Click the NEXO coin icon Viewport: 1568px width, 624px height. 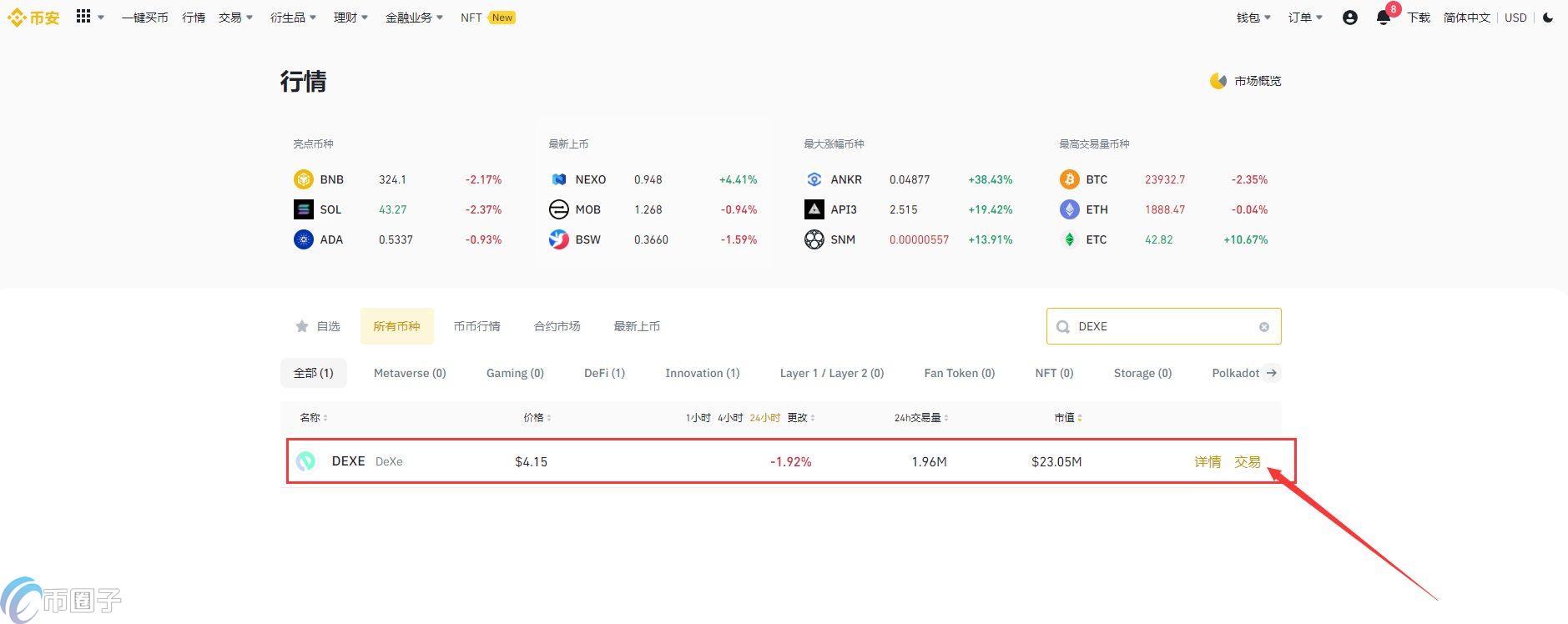[558, 179]
